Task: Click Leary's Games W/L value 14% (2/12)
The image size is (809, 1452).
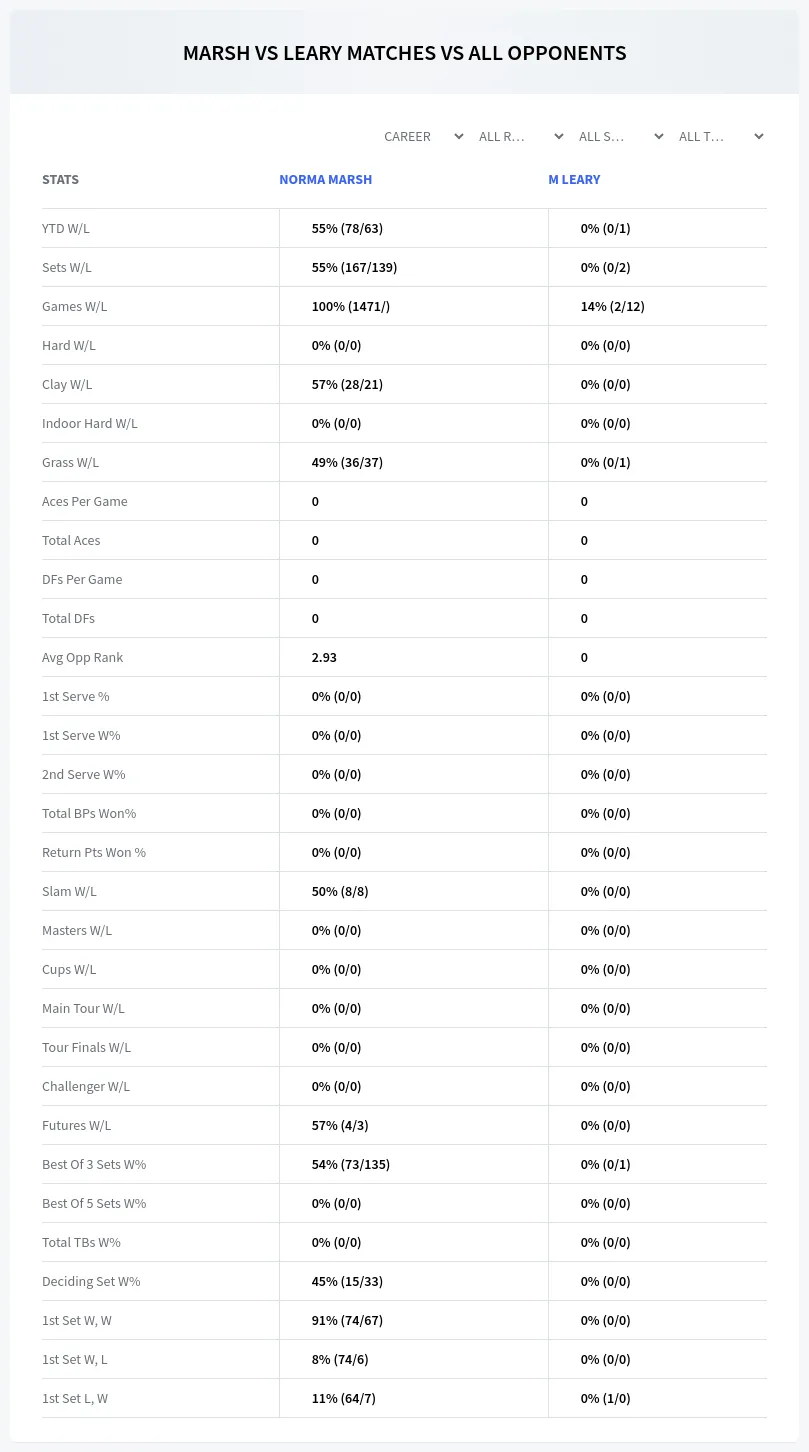Action: [613, 306]
